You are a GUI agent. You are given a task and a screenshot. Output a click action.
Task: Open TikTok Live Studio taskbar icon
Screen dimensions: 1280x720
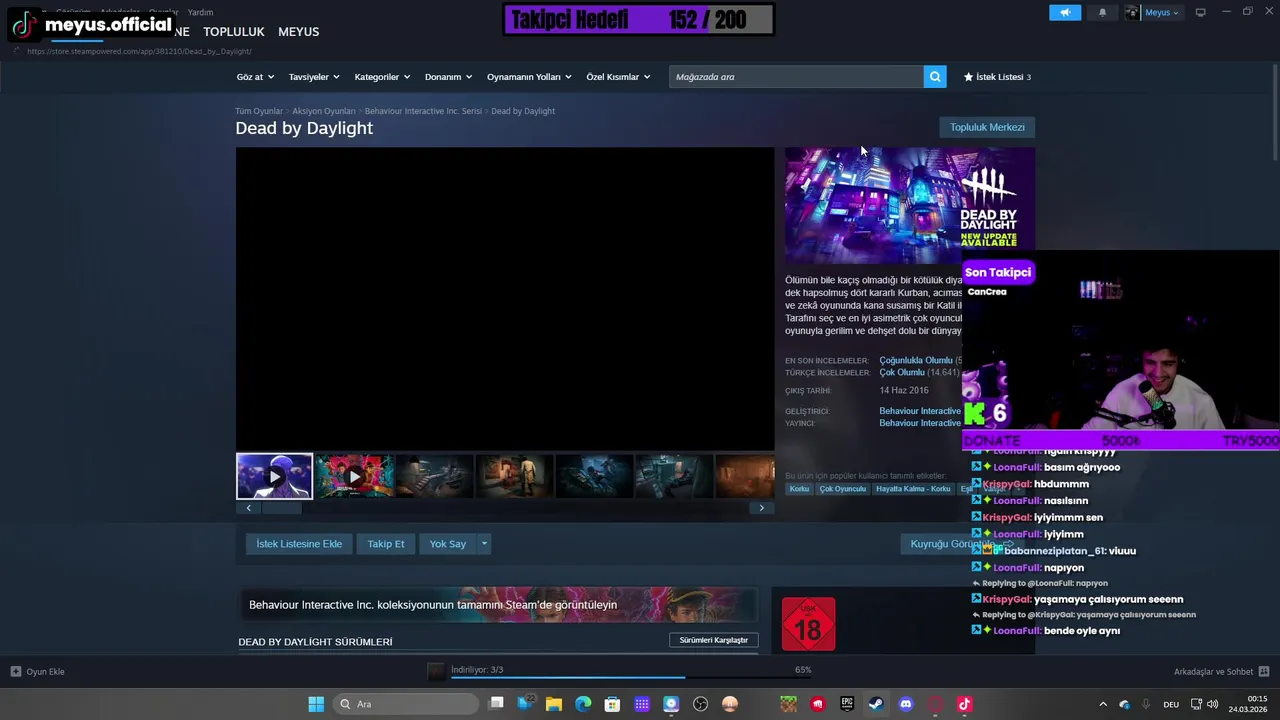pyautogui.click(x=964, y=704)
